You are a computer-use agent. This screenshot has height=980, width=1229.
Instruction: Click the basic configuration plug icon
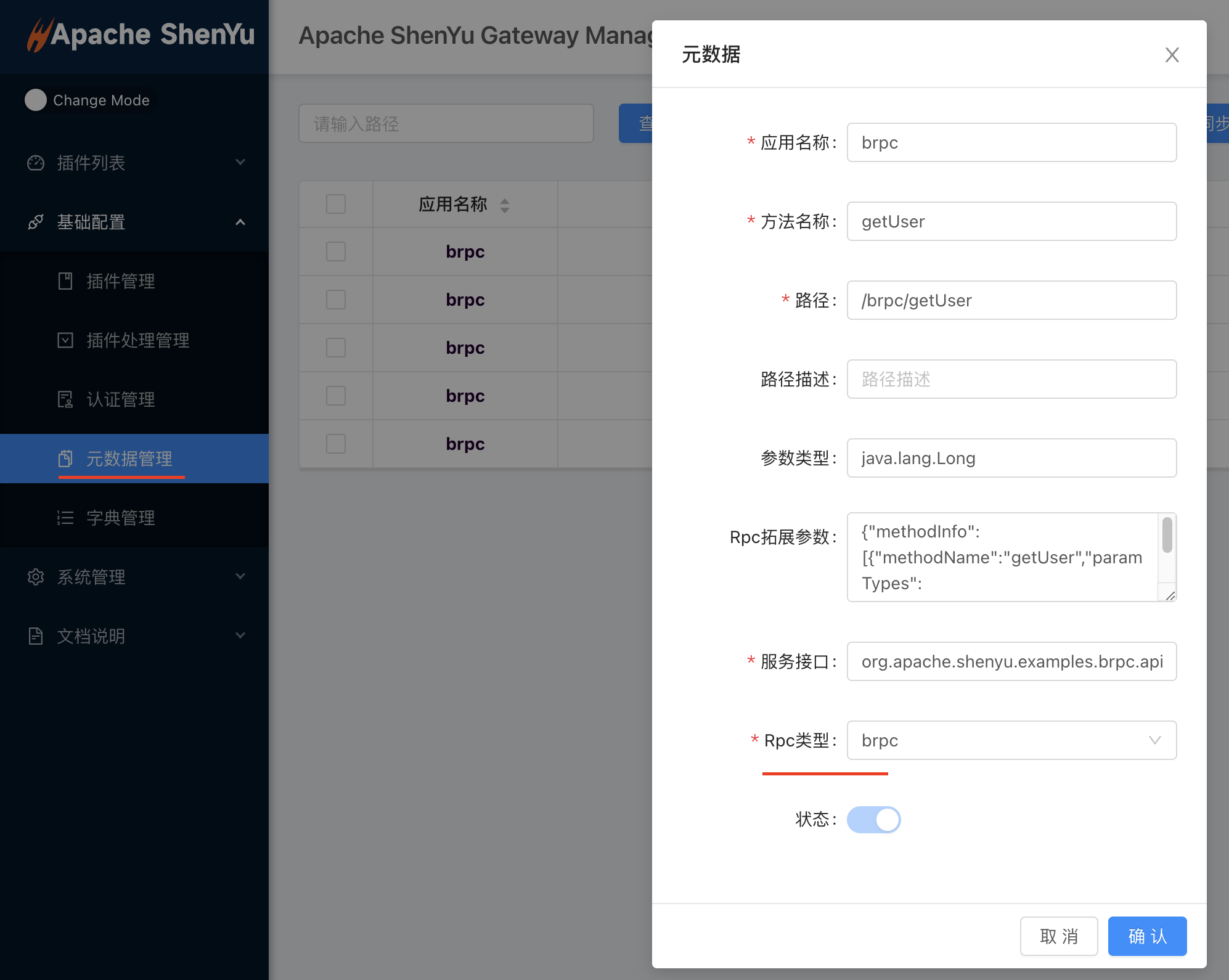(x=36, y=222)
